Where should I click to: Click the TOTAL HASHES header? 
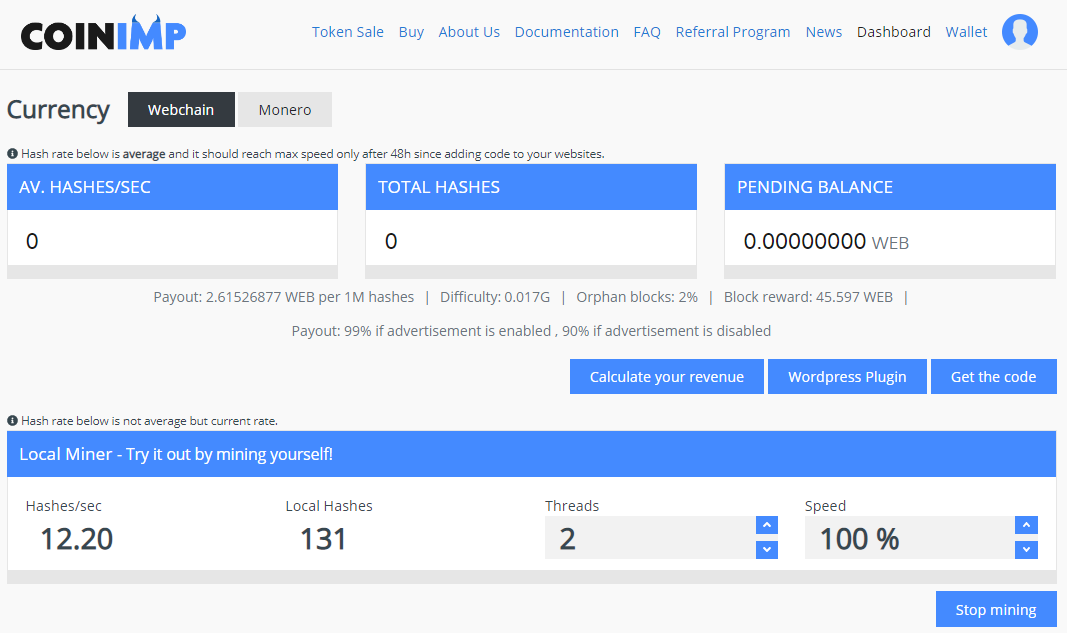coord(531,187)
